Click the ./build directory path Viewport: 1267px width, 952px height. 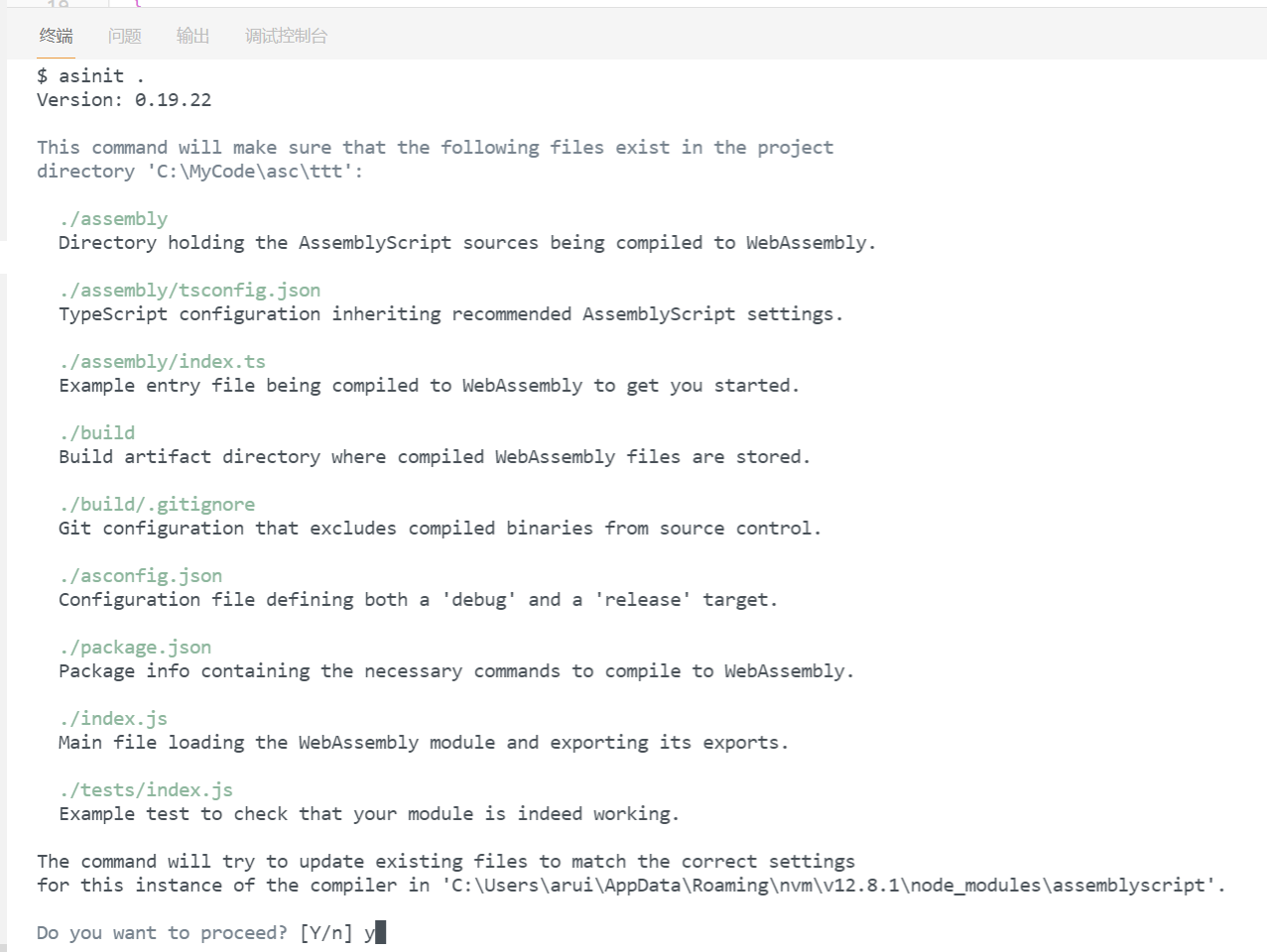(x=96, y=433)
